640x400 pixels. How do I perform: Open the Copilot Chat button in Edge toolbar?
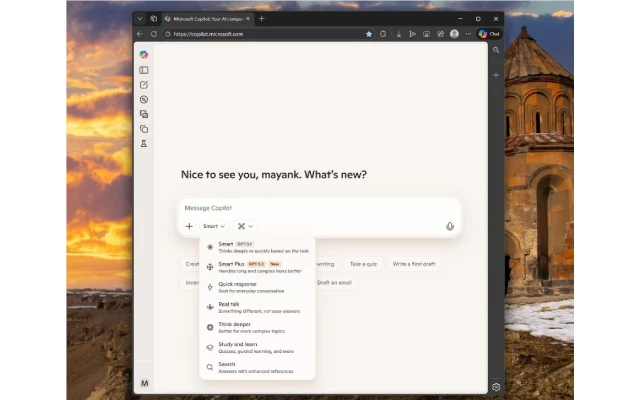489,34
